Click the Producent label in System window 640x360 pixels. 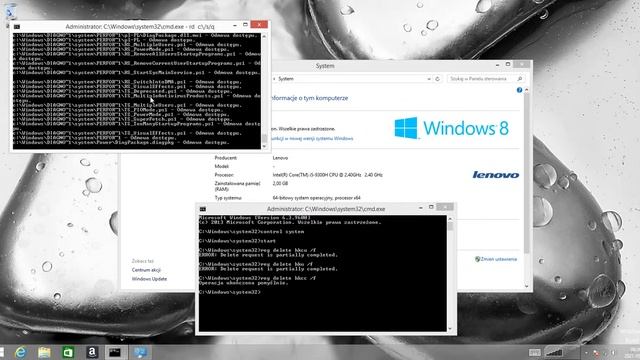pyautogui.click(x=226, y=158)
